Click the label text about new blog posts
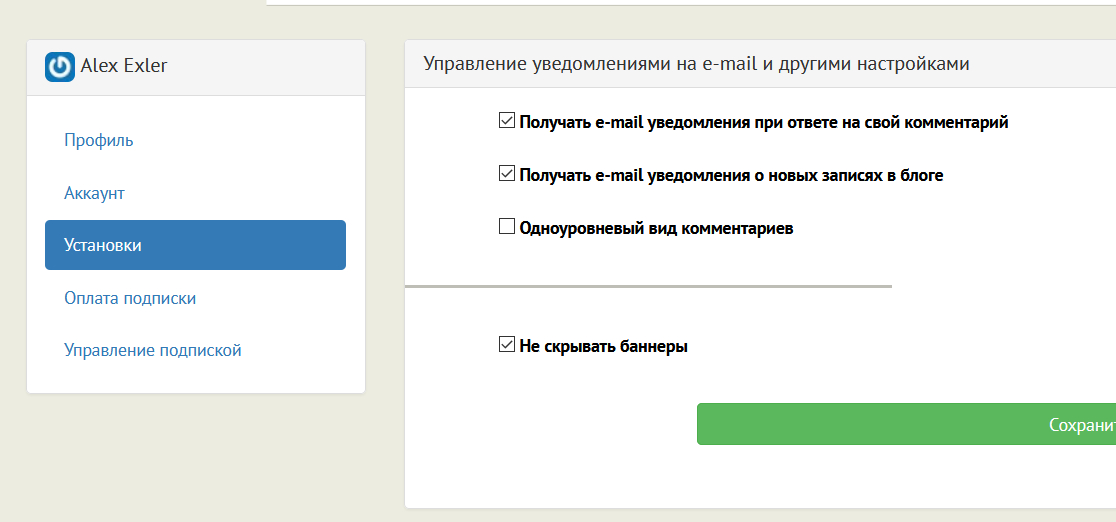1116x522 pixels. 731,175
